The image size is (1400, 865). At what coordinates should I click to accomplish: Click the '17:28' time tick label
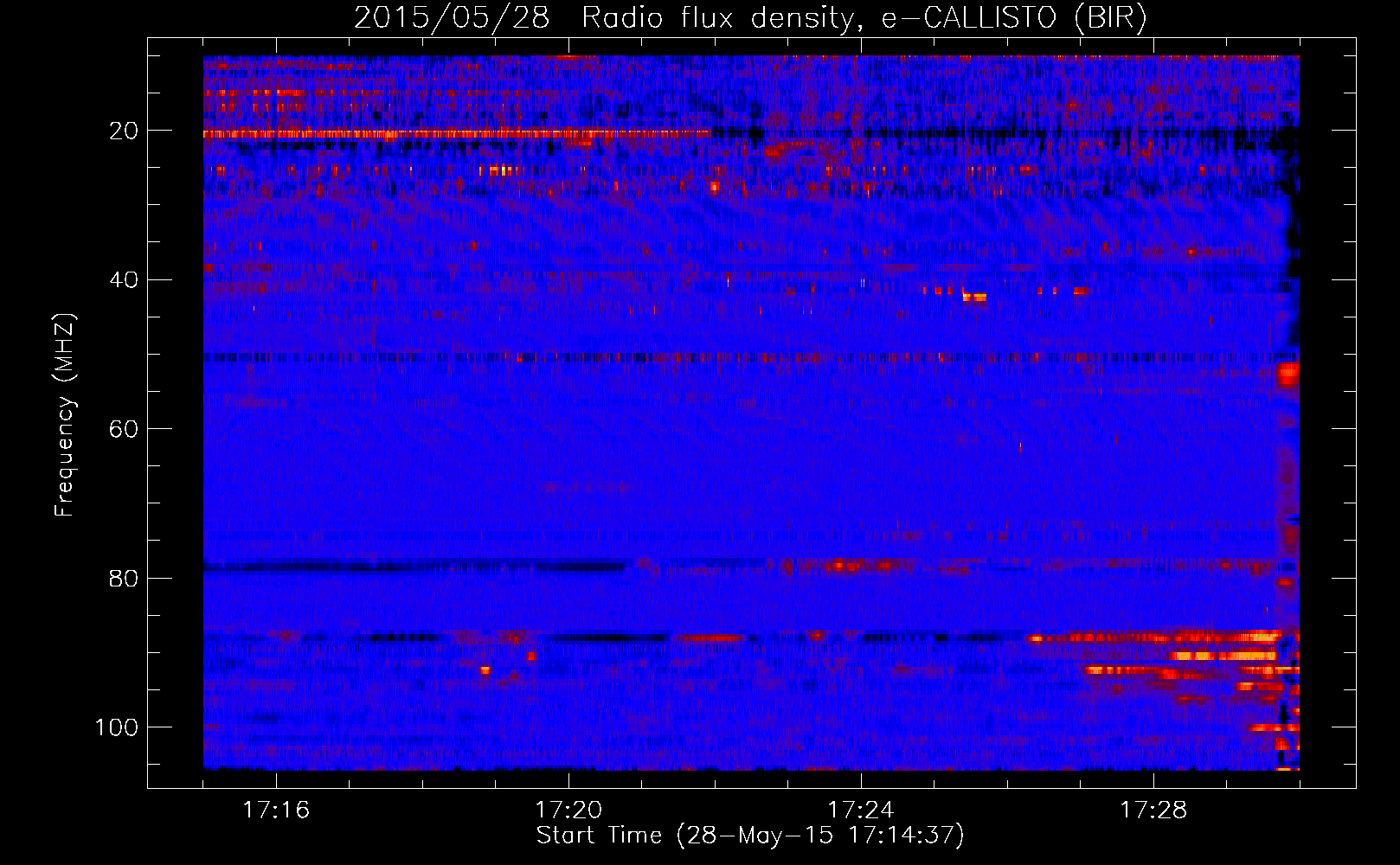click(1153, 811)
